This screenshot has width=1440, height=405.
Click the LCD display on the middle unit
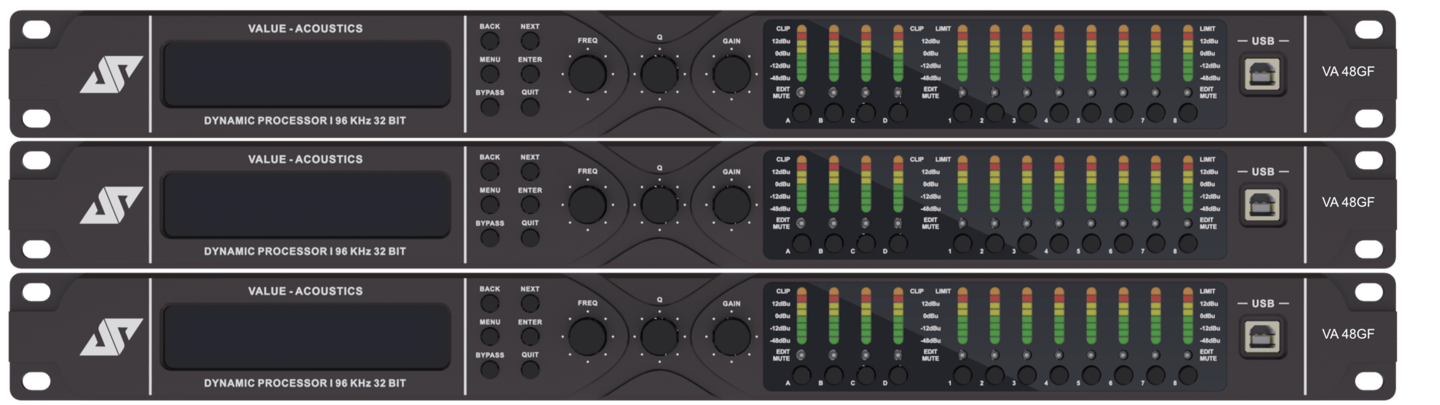click(x=305, y=206)
